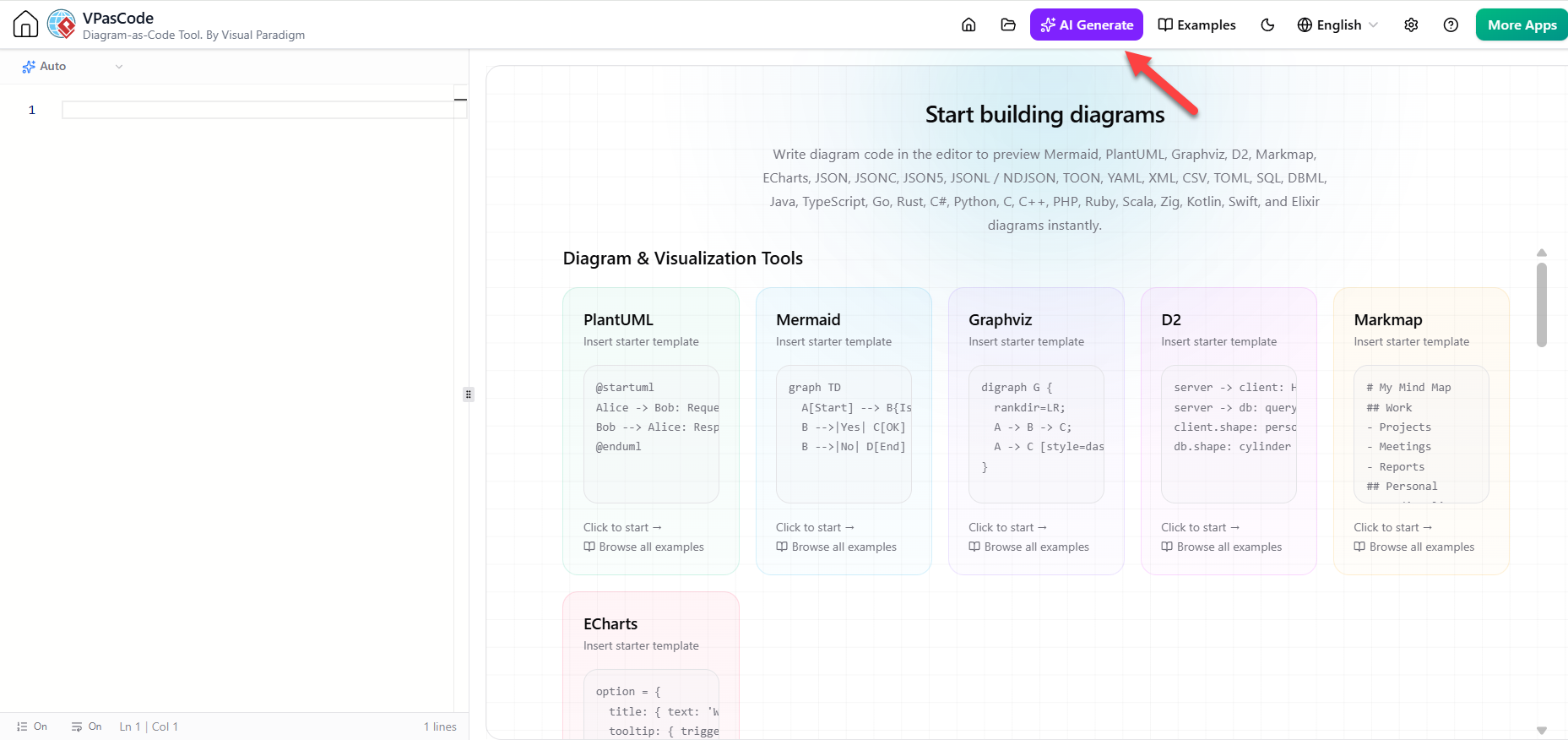Open the More Apps button

click(1522, 24)
